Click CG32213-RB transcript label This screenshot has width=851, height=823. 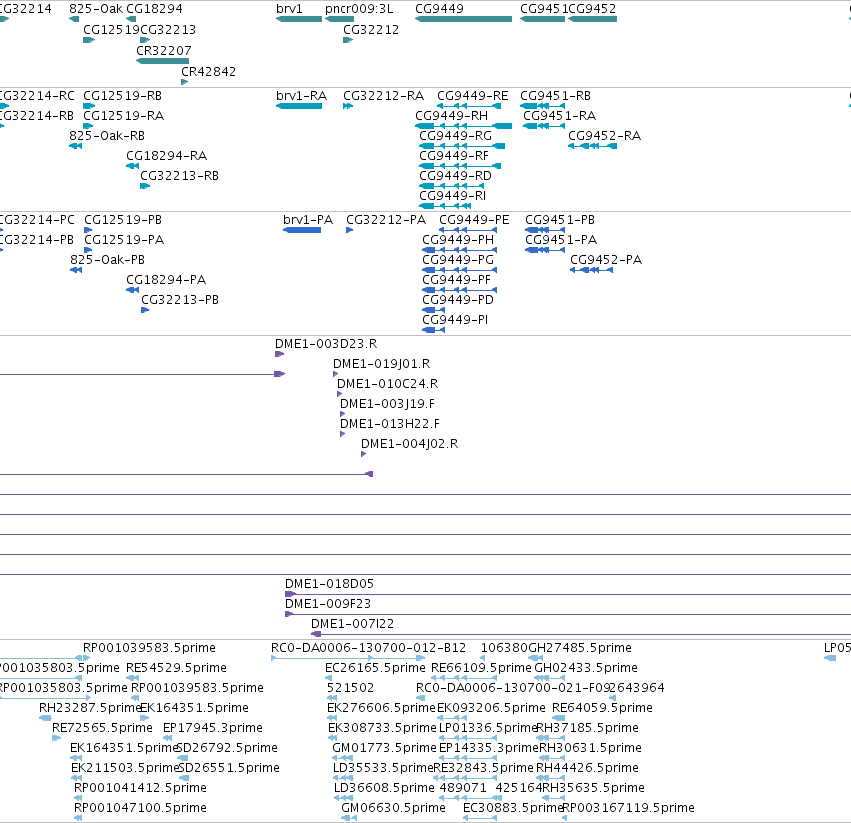coord(179,176)
